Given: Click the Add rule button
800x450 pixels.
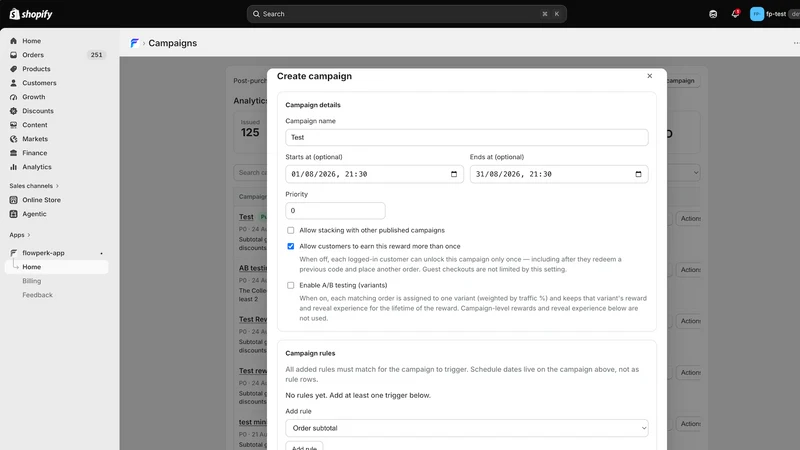Looking at the screenshot, I should point(304,446).
